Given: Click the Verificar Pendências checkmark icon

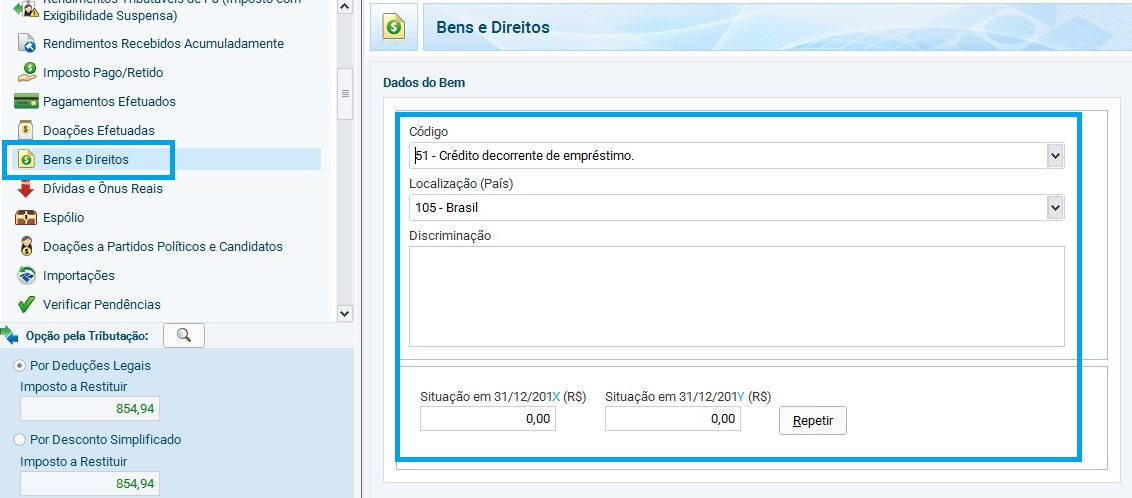Looking at the screenshot, I should tap(26, 304).
